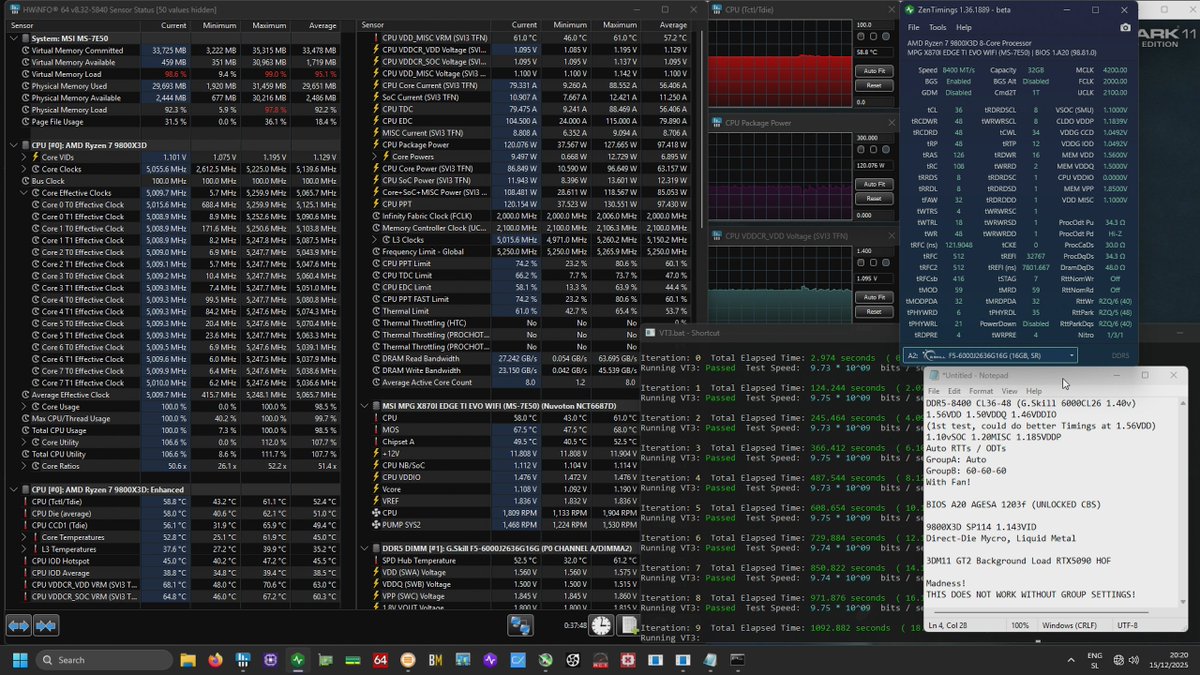Collapse System: MSI MS-7E50 sensor group
This screenshot has width=1200, height=675.
click(x=13, y=38)
